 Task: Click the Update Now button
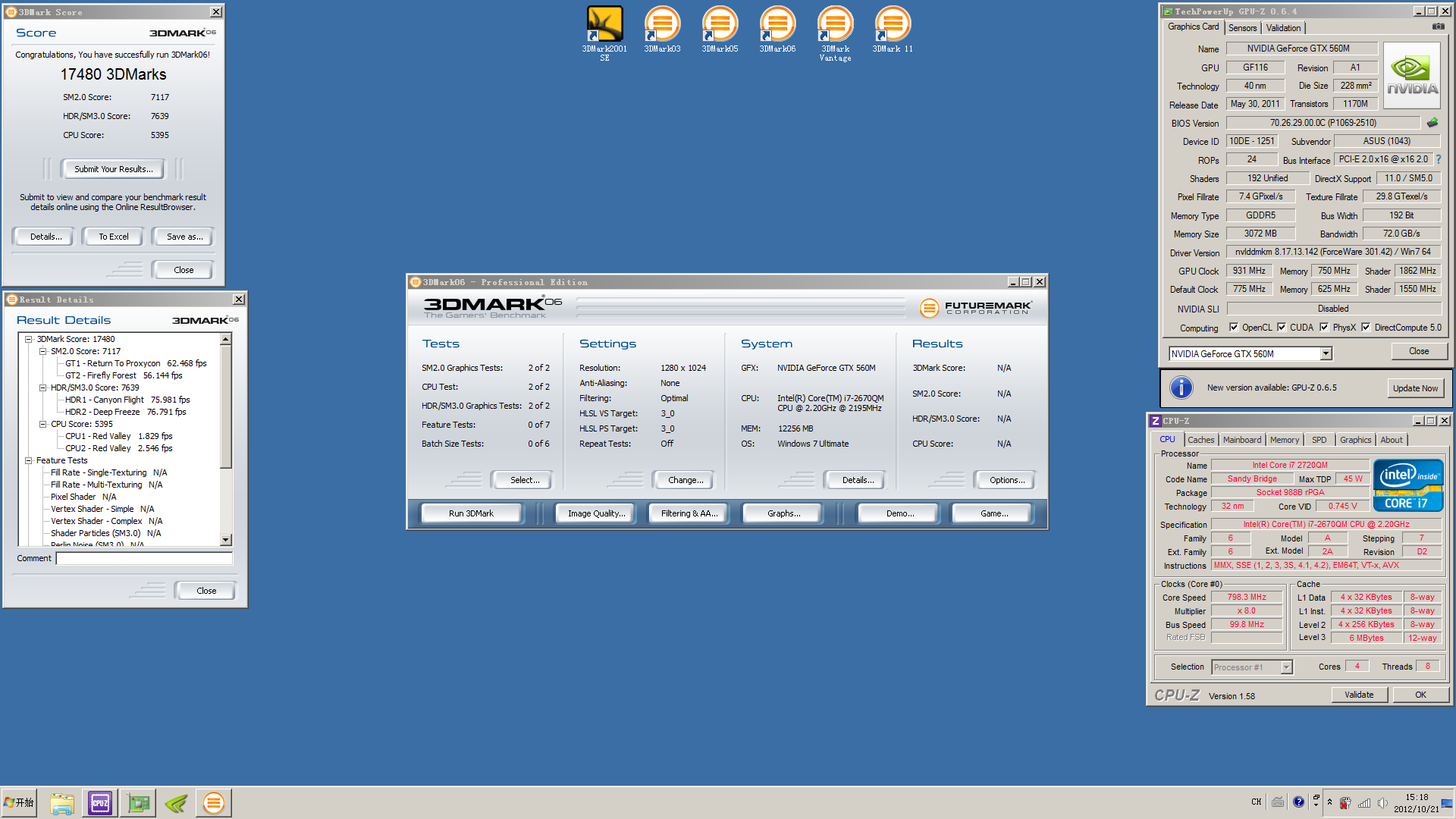1415,388
